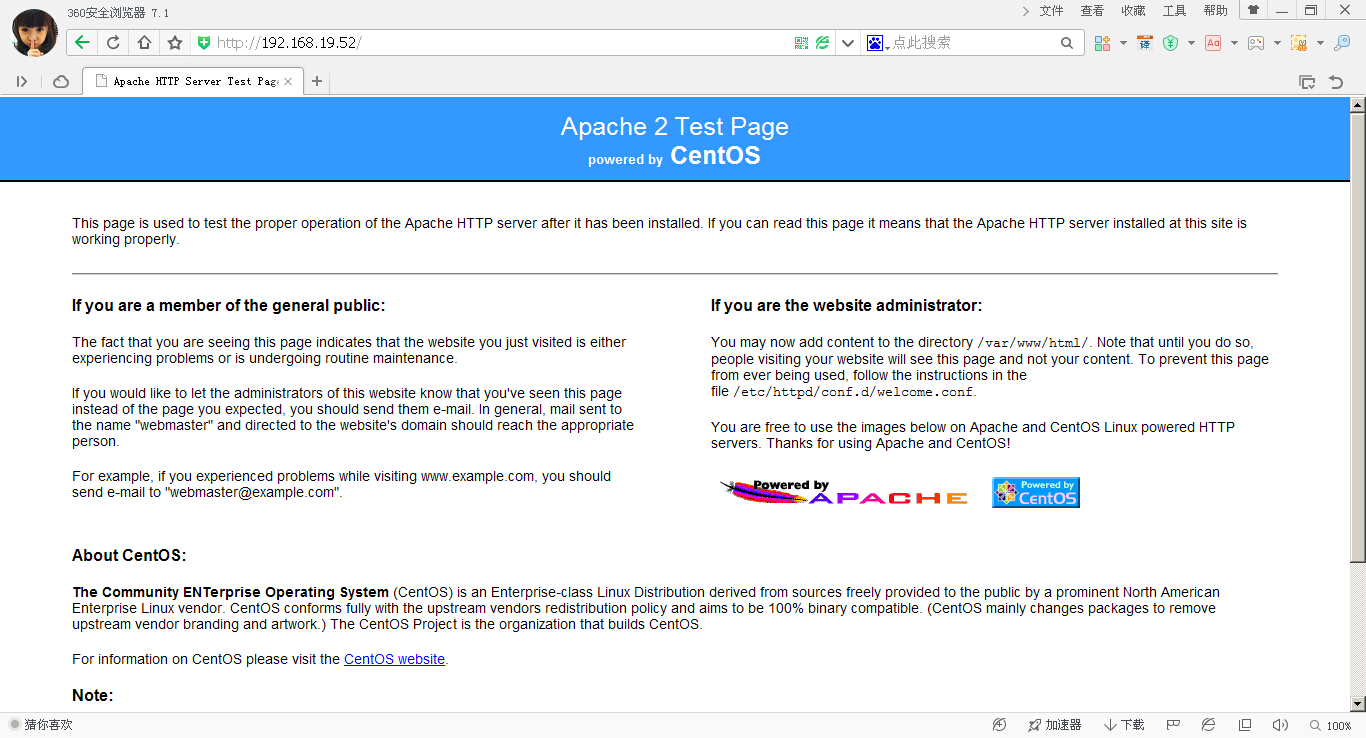
Task: Mute page sound with speaker icon
Action: (1280, 725)
